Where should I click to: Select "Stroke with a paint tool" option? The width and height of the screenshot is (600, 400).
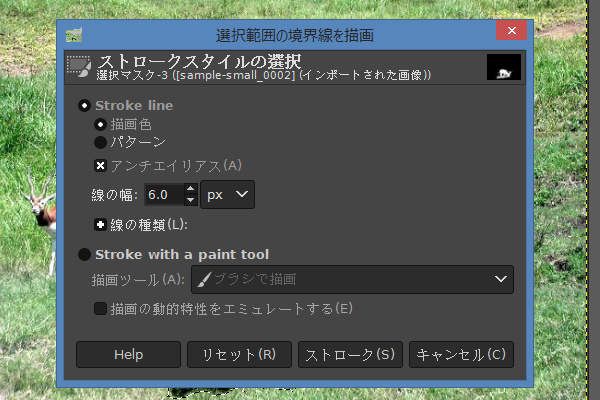pyautogui.click(x=84, y=254)
